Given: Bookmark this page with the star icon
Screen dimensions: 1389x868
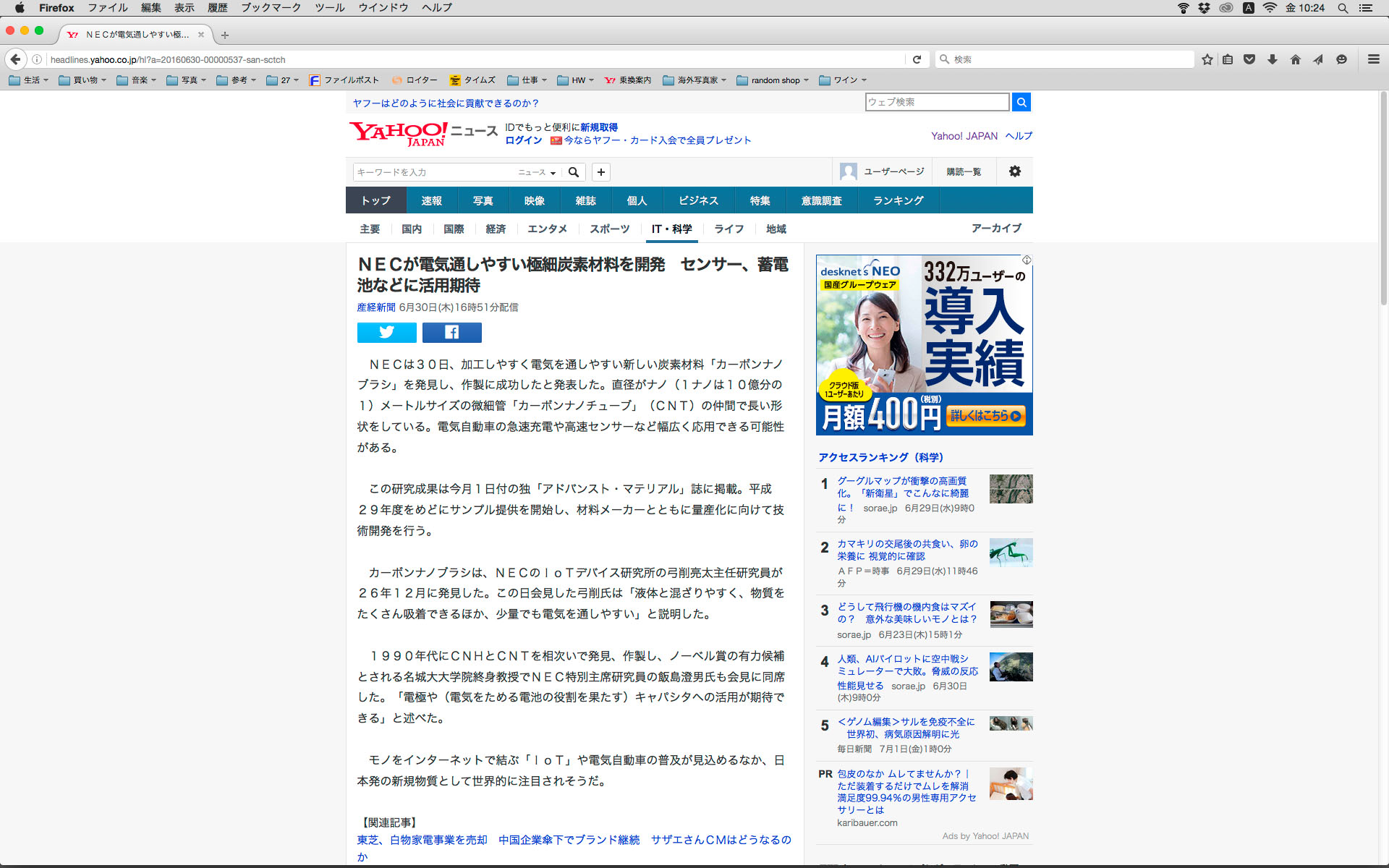Looking at the screenshot, I should pos(1207,59).
